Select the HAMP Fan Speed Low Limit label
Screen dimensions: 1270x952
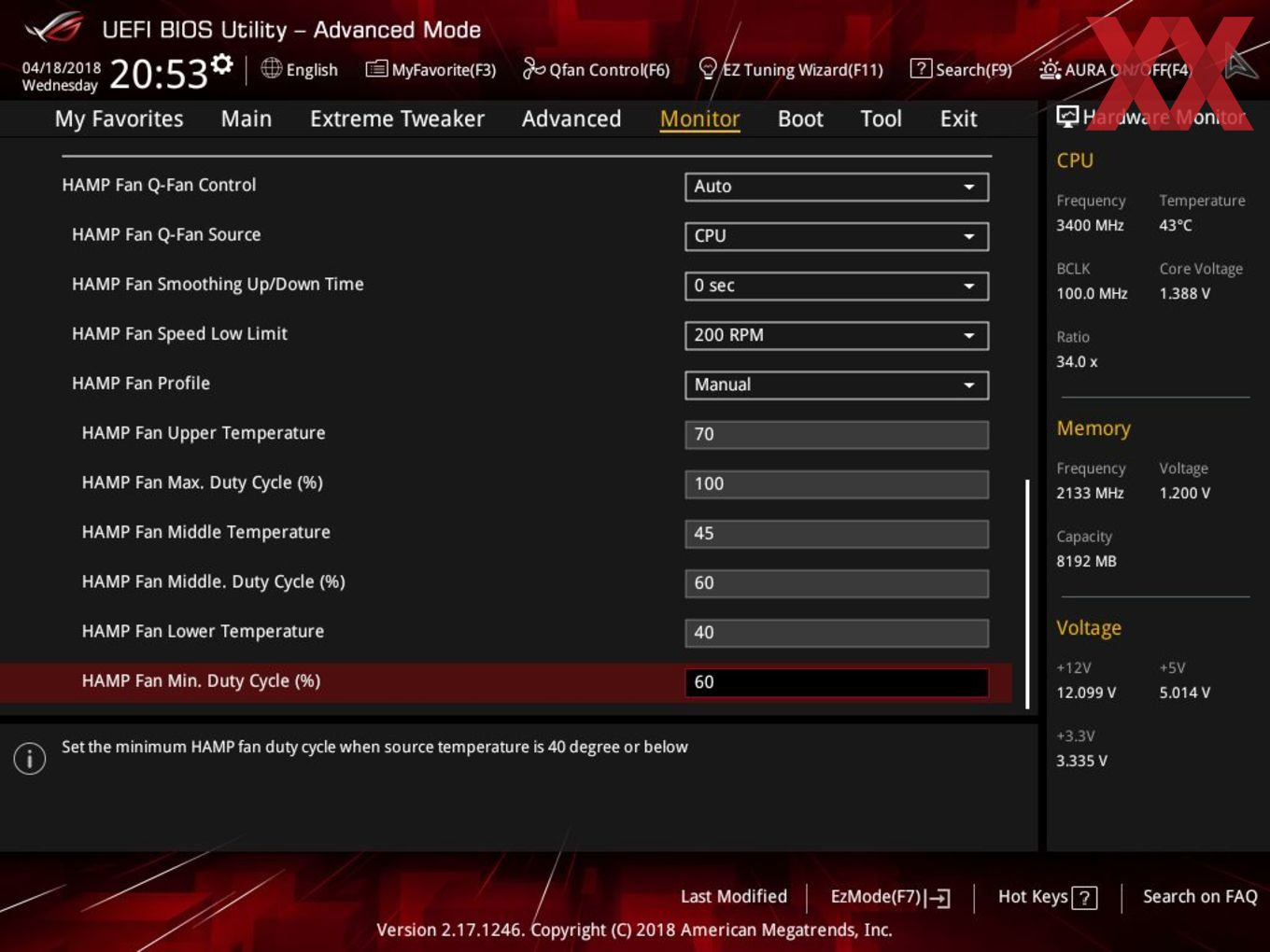coord(179,333)
